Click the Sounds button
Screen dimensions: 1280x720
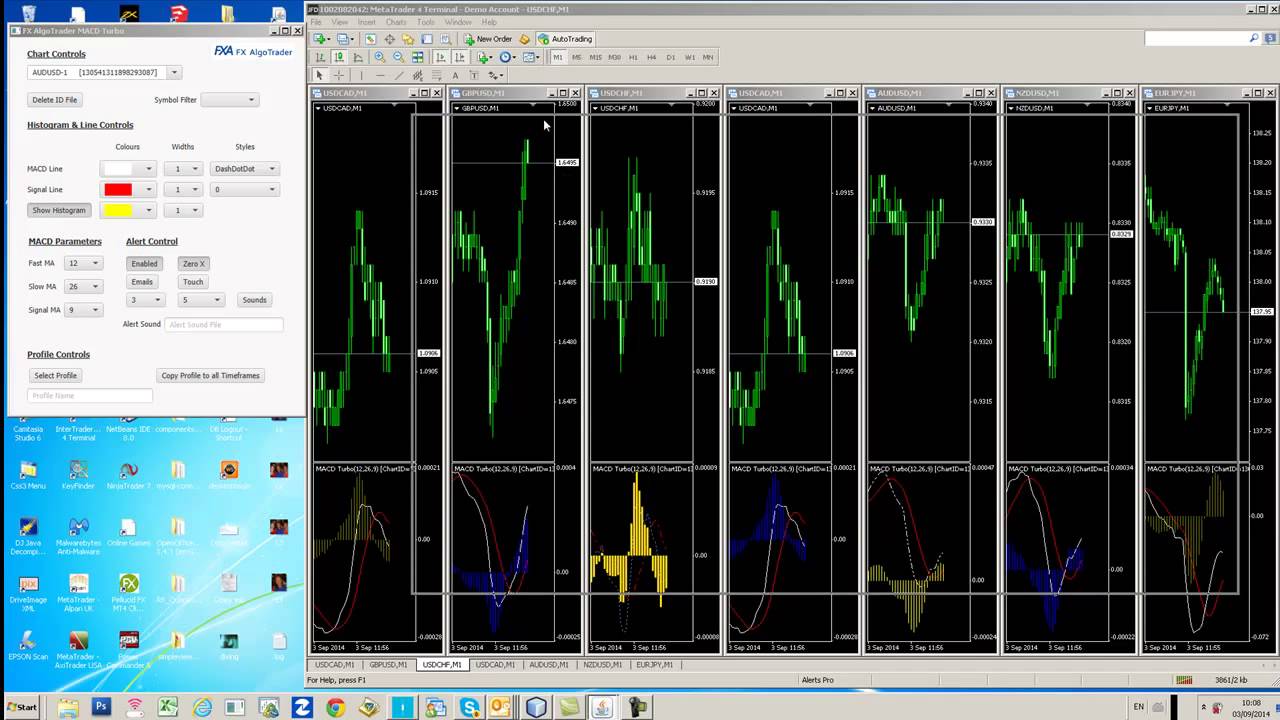coord(254,300)
